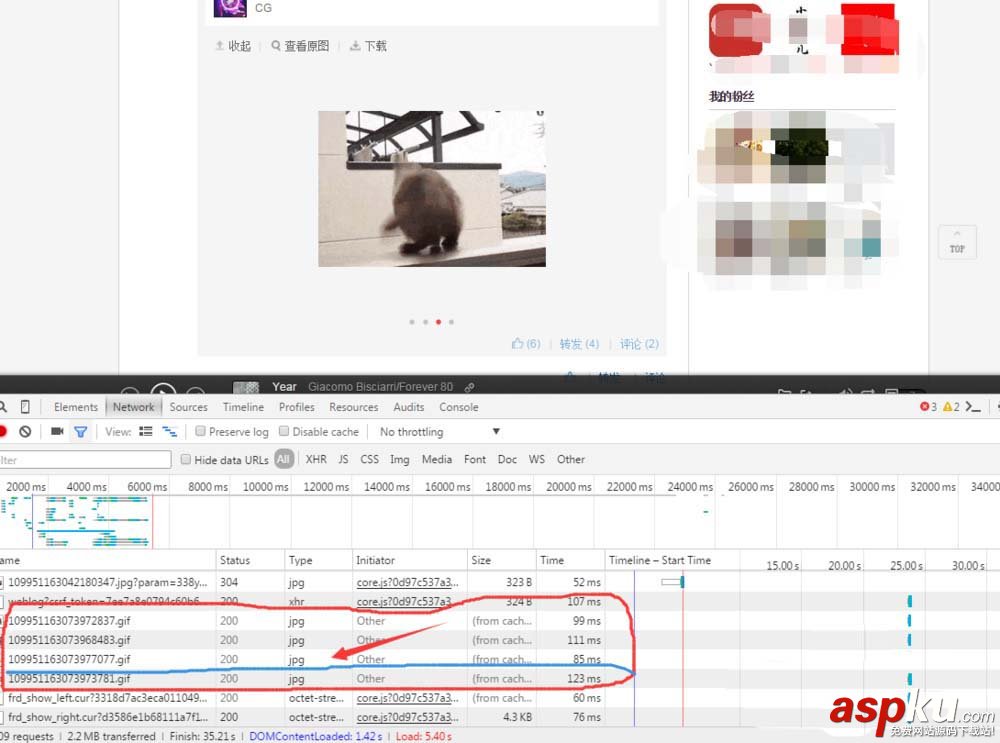This screenshot has height=743, width=1000.
Task: Switch to the Sources tab
Action: [x=188, y=407]
